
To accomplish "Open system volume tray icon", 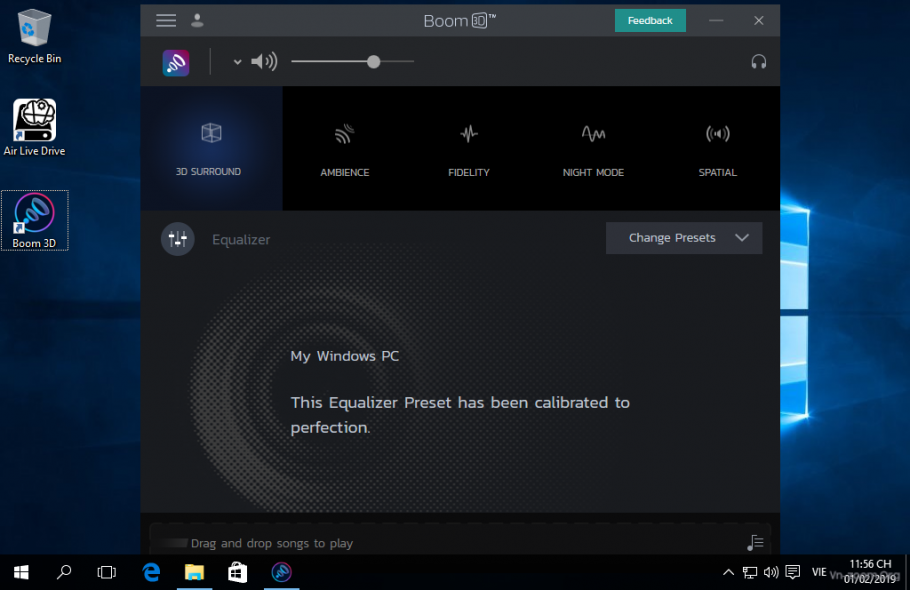I will [771, 573].
